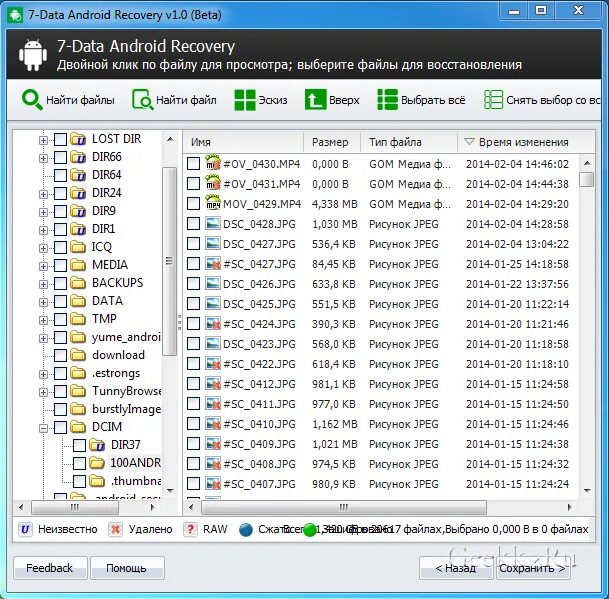Go back with < Назад button
The width and height of the screenshot is (609, 599).
click(x=456, y=568)
